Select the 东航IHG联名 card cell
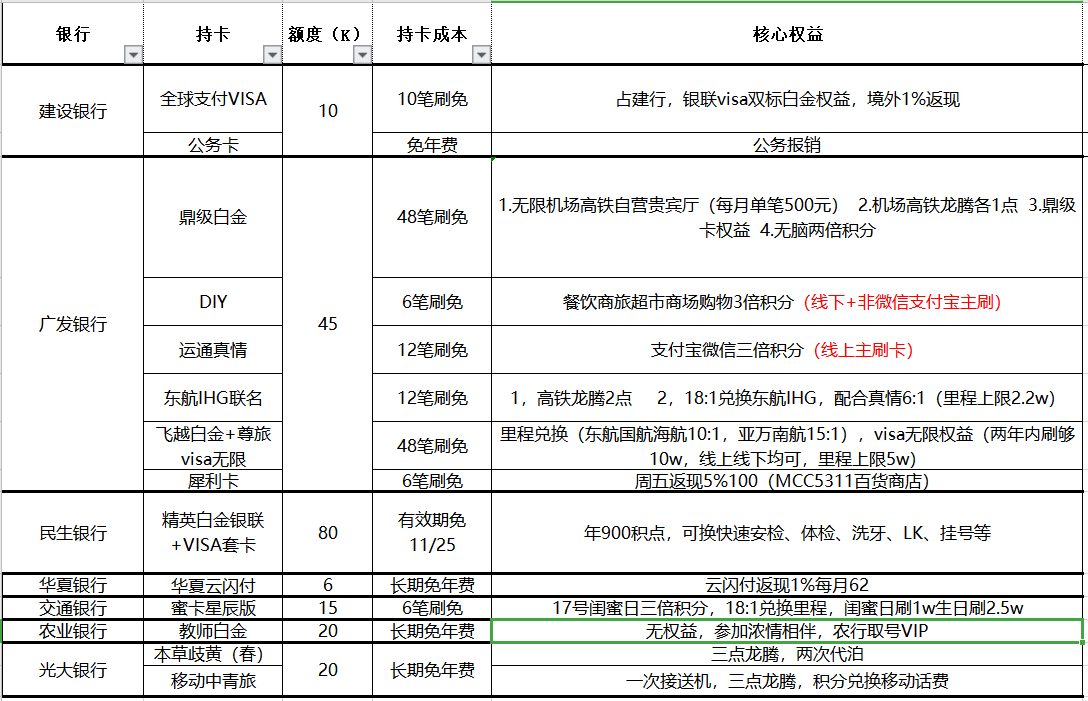Screen dimensions: 1088x701 (213, 398)
